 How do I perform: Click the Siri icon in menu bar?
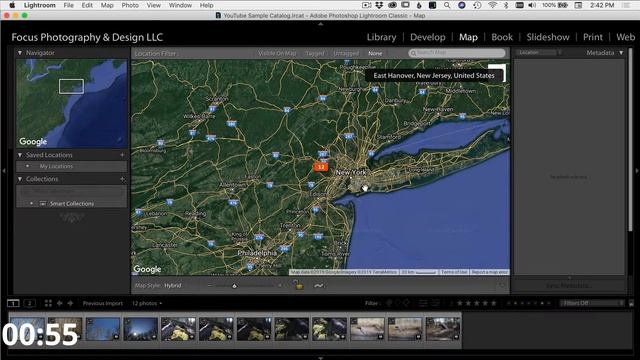tap(462, 5)
